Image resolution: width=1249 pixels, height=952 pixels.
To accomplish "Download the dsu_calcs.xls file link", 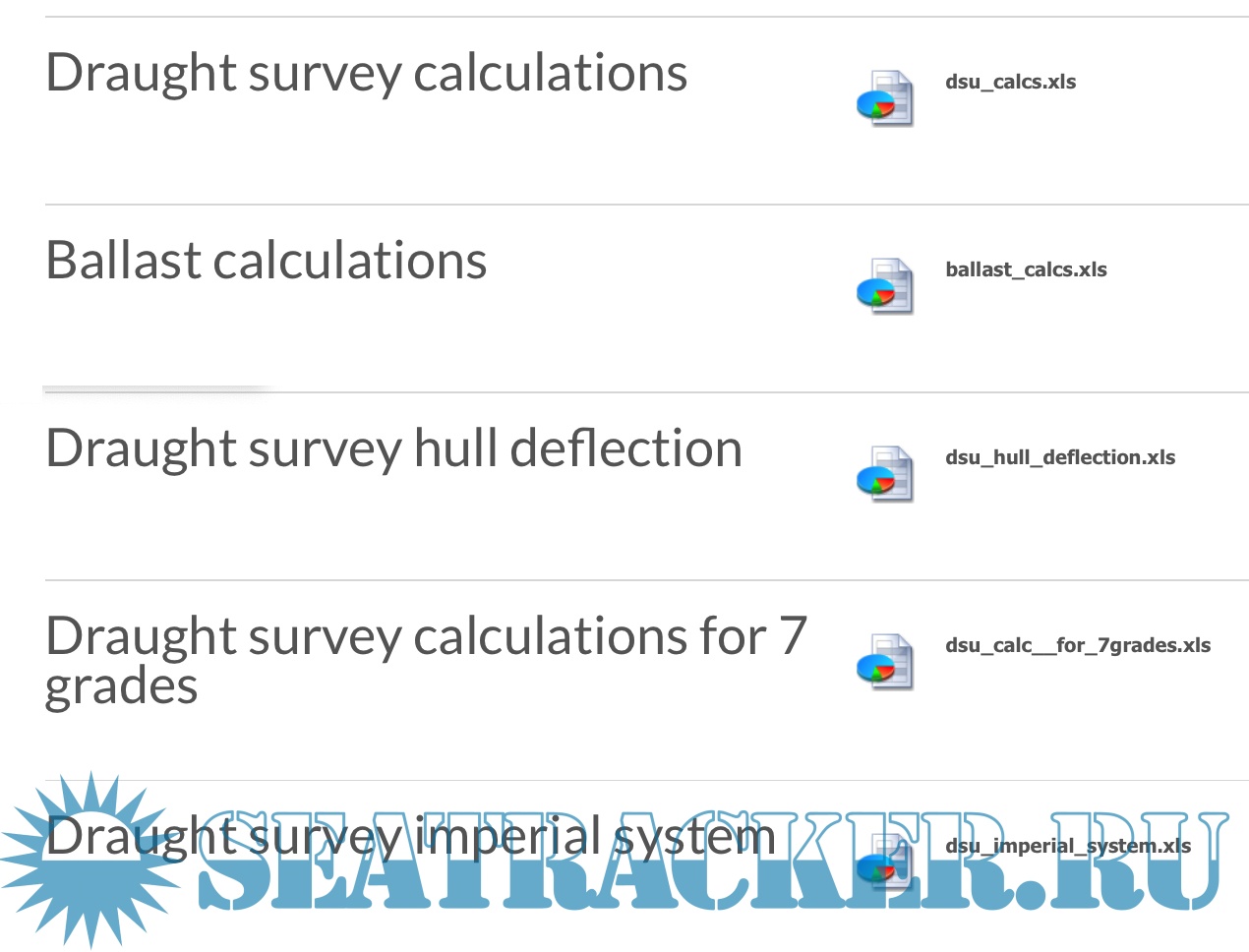I will pos(1010,82).
